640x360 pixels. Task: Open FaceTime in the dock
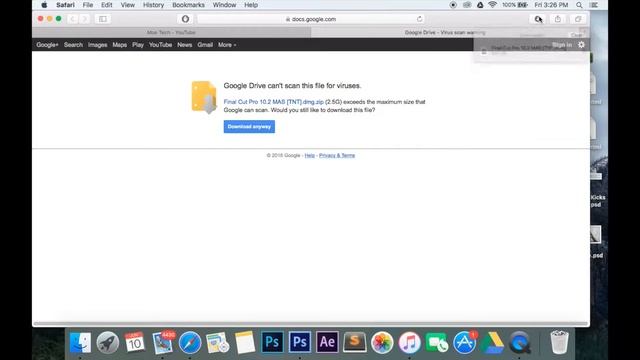tap(437, 342)
